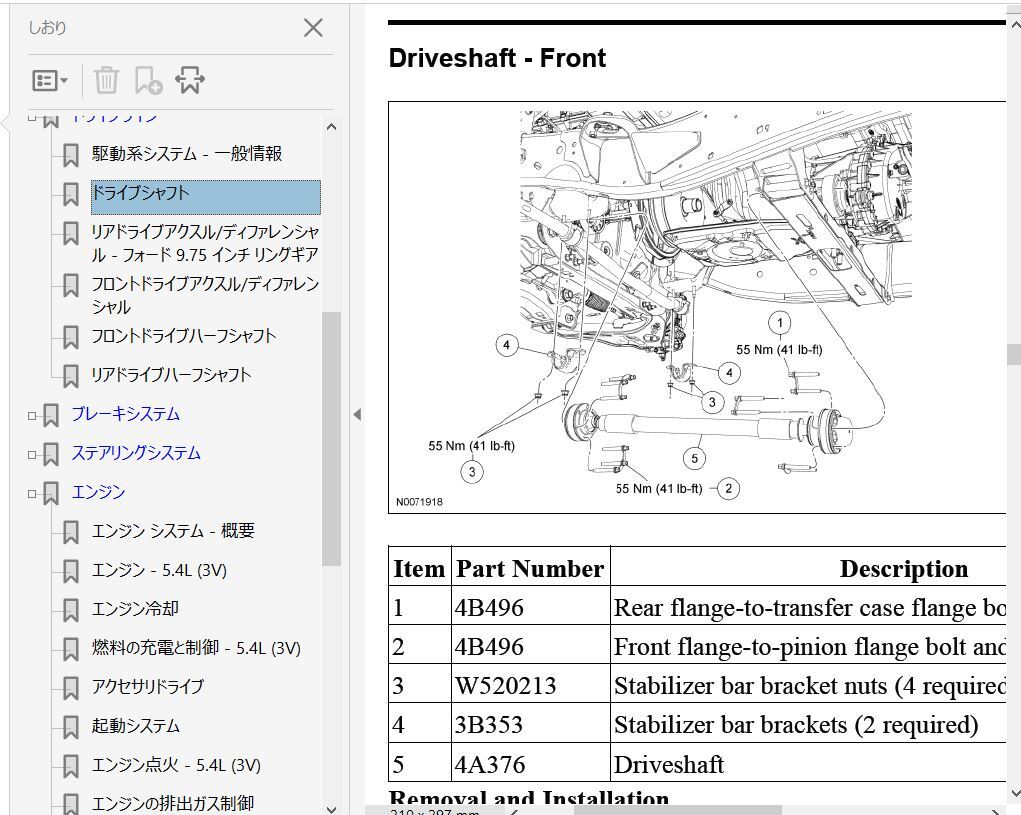Expand the ステアリングシステム tree node

click(x=32, y=455)
